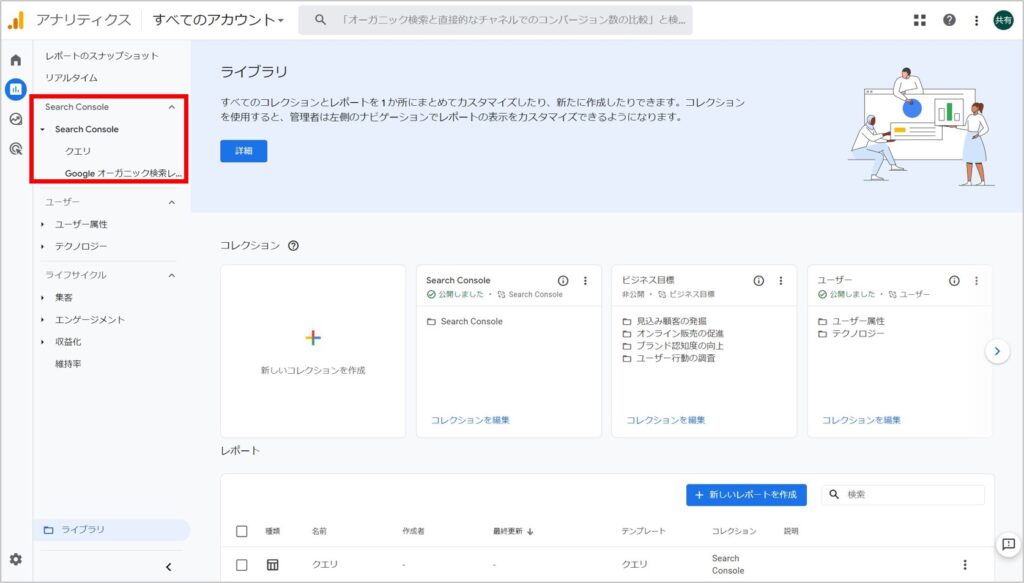Click the table type icon in クエリ row
Viewport: 1024px width, 583px height.
coord(272,565)
